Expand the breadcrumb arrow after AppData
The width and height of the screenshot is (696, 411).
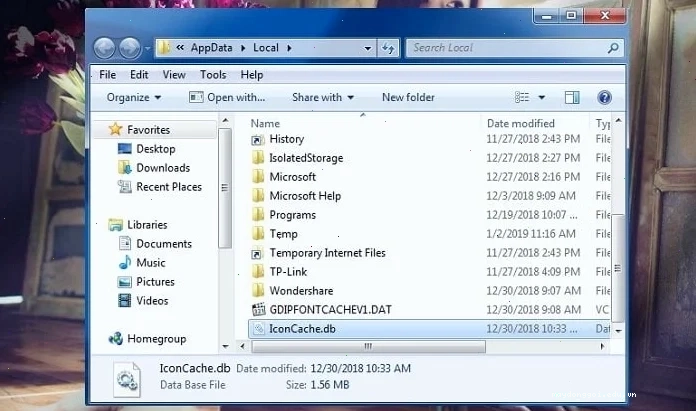click(x=243, y=48)
